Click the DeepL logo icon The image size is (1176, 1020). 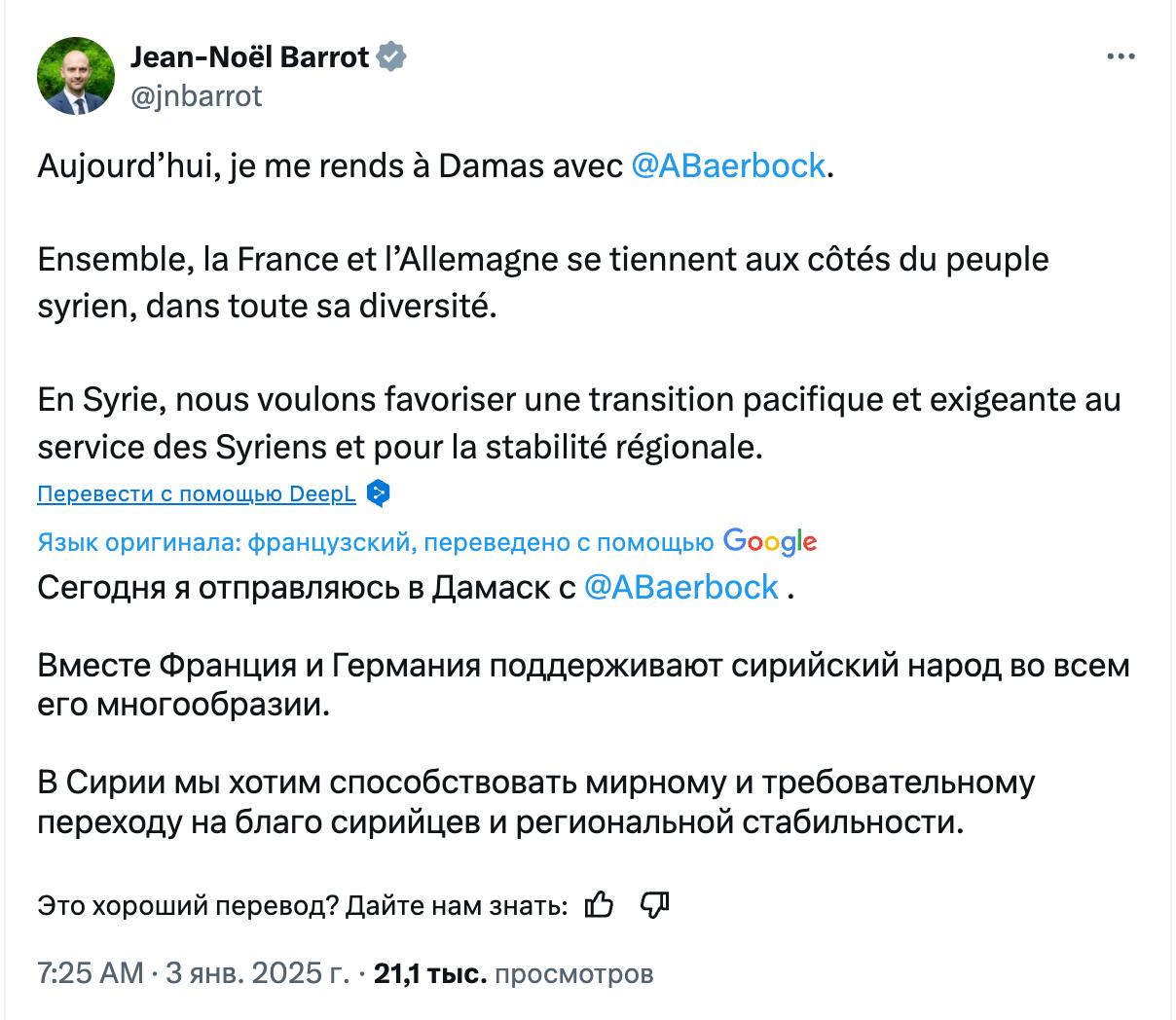pos(379,494)
